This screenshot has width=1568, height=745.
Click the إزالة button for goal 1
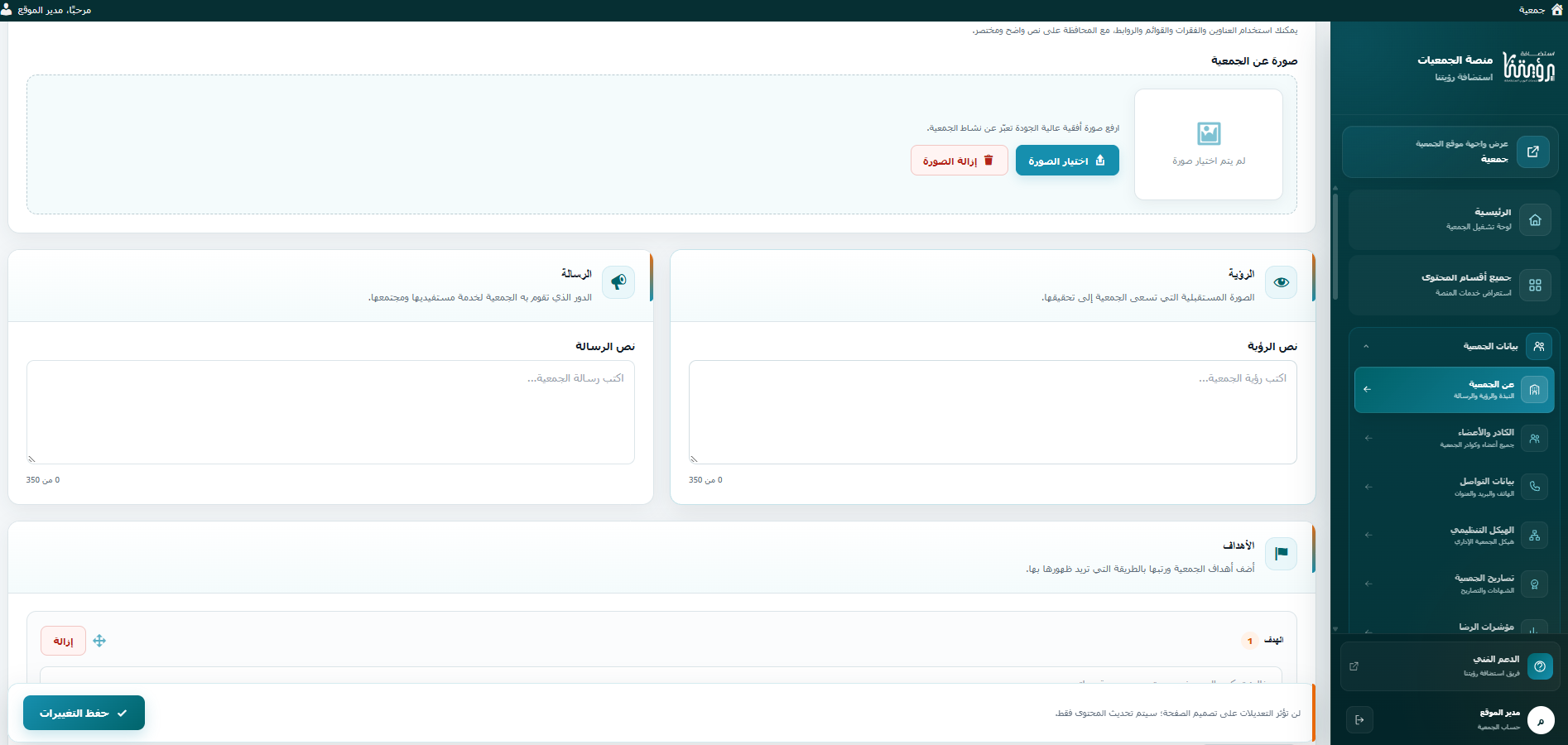click(63, 641)
